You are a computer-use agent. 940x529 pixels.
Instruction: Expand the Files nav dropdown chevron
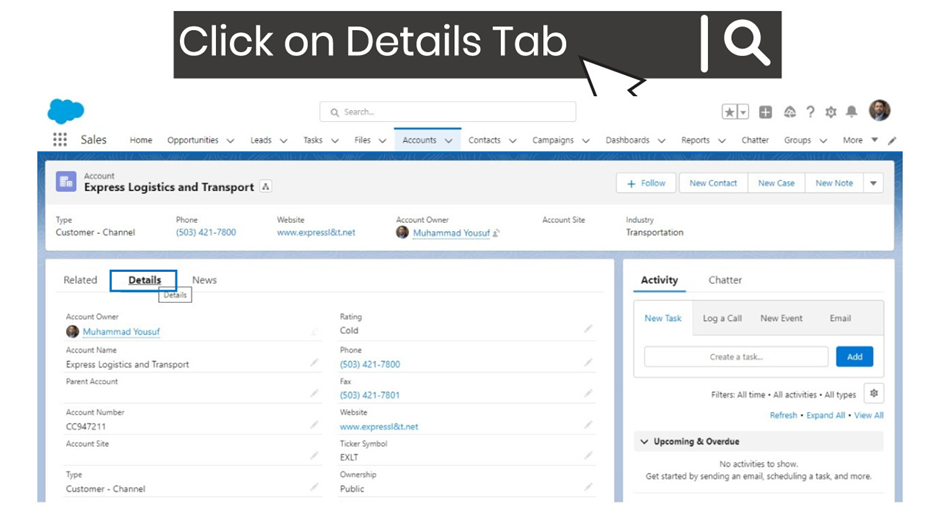pos(382,140)
